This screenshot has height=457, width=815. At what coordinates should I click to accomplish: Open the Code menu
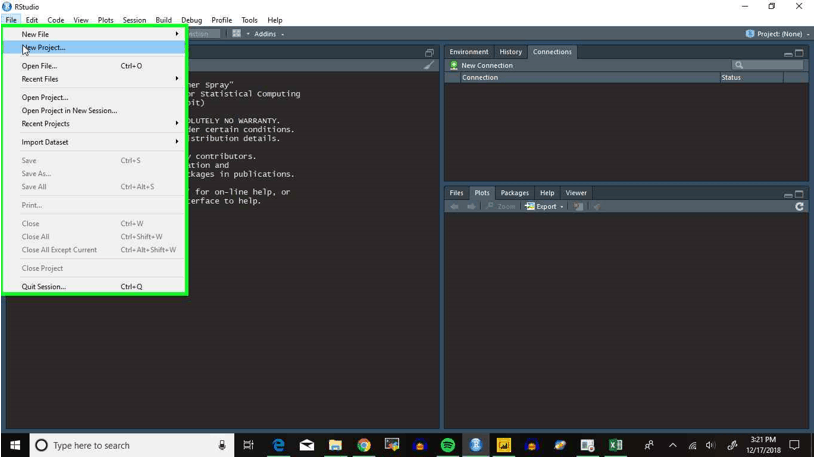pyautogui.click(x=56, y=20)
